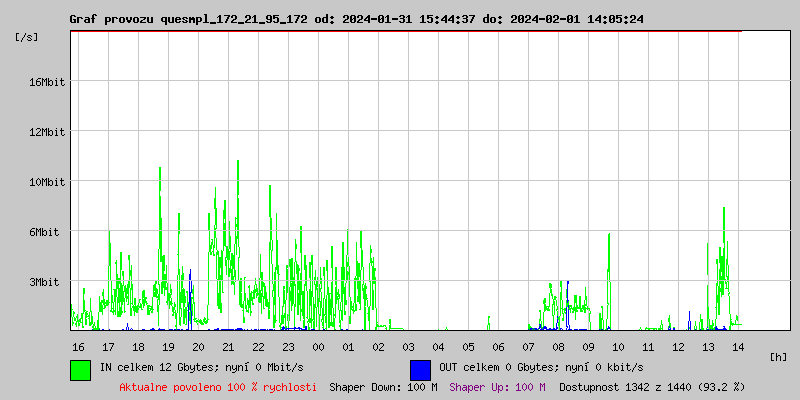Select hour 13 on the time axis
The image size is (800, 400).
708,347
